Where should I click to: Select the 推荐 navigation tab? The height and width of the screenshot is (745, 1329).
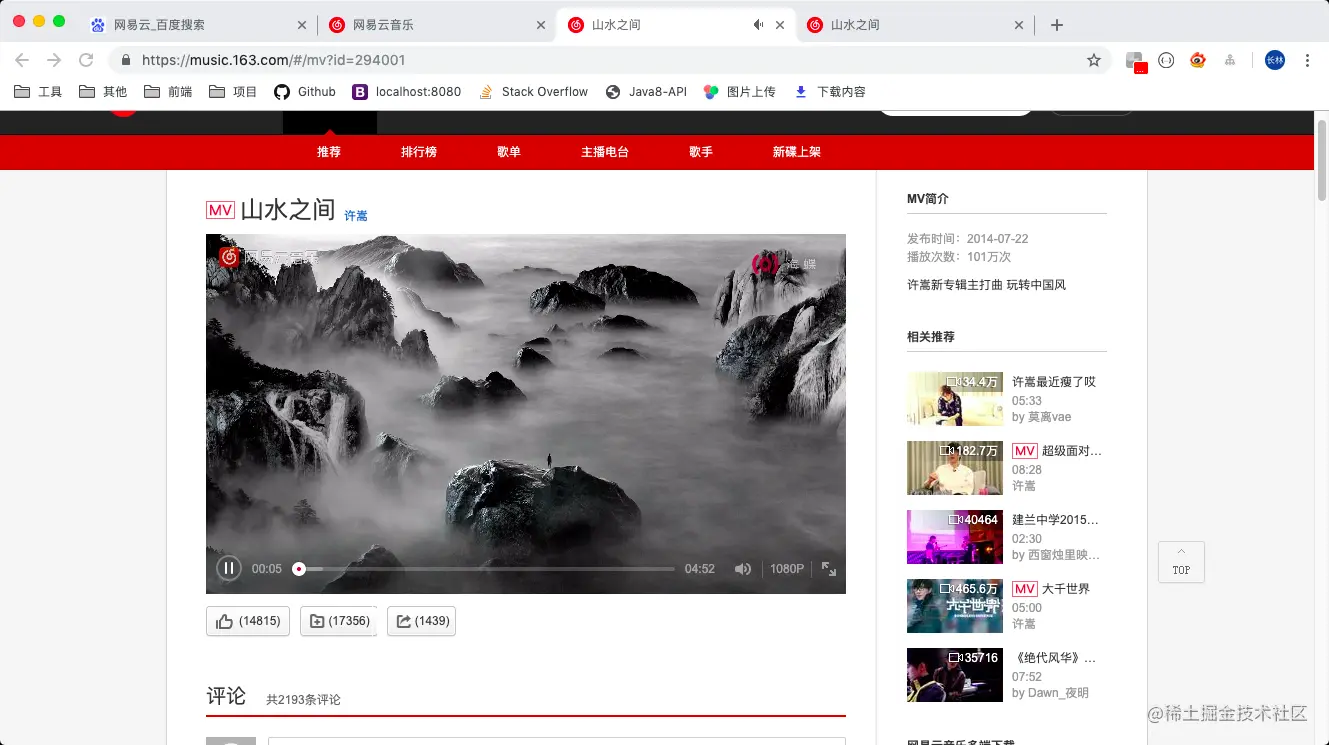pyautogui.click(x=329, y=152)
